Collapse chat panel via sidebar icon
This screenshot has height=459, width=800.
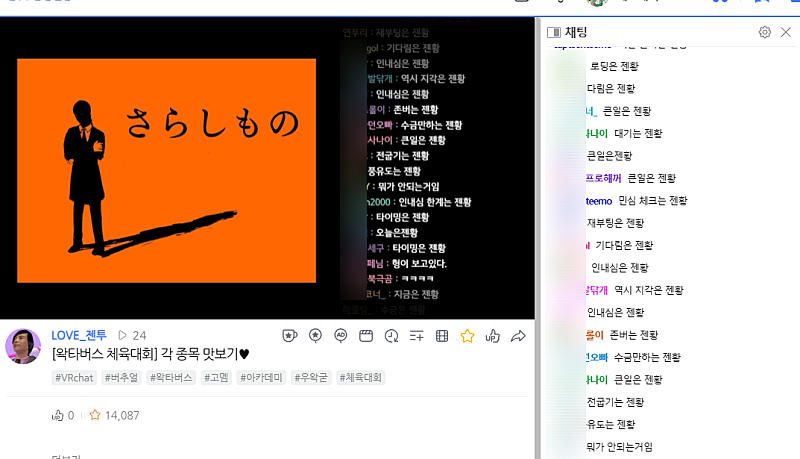(x=554, y=32)
